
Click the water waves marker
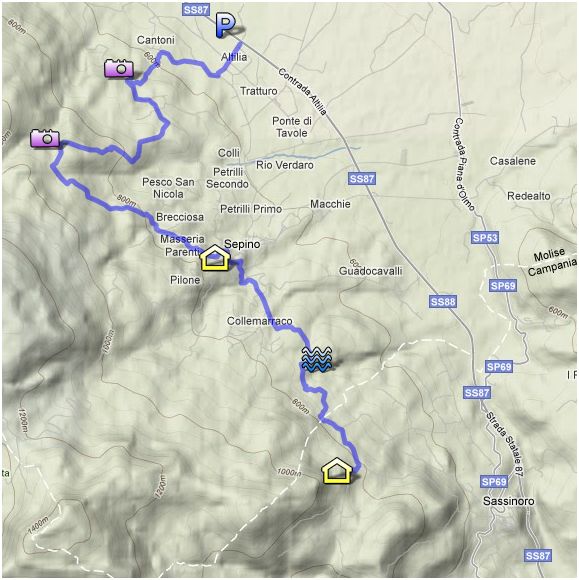(316, 359)
